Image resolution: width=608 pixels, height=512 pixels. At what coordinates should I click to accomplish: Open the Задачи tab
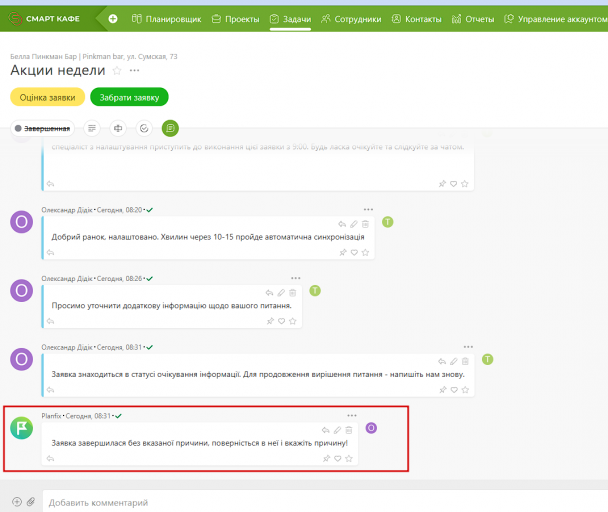click(x=290, y=19)
